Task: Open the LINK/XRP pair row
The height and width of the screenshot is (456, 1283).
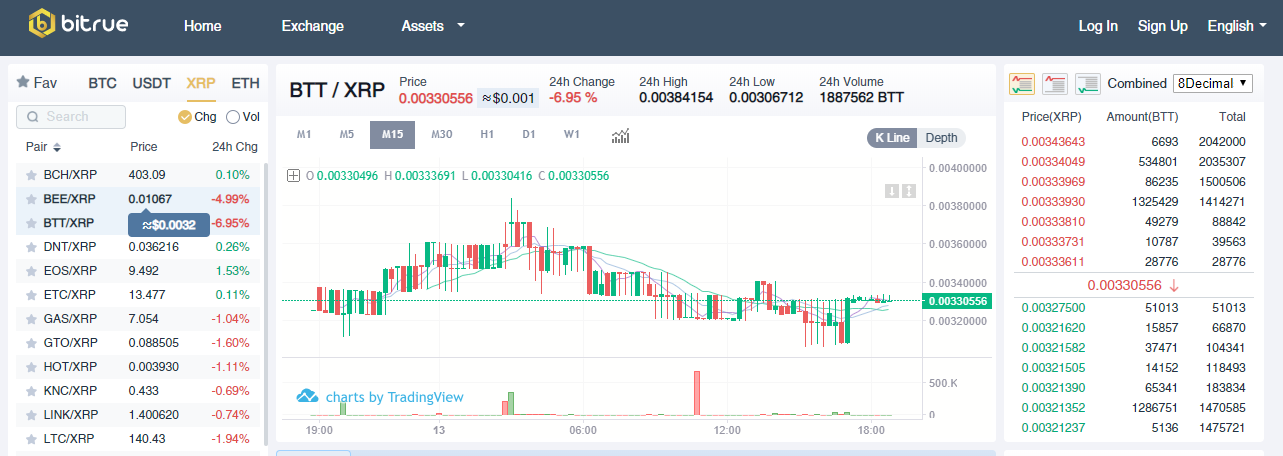Action: point(139,415)
